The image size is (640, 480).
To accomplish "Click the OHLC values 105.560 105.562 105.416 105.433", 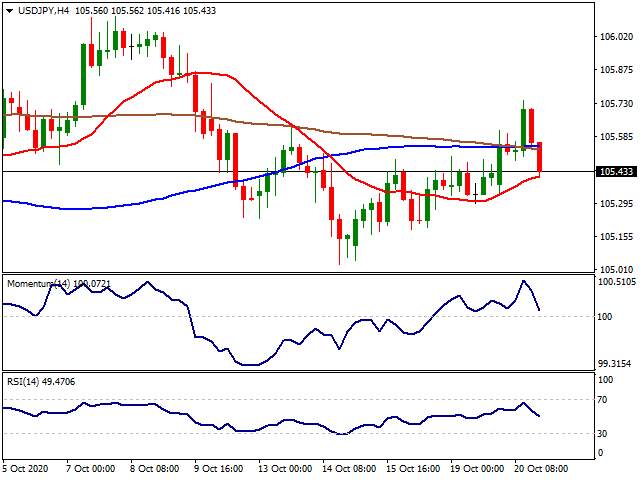I will pyautogui.click(x=145, y=11).
